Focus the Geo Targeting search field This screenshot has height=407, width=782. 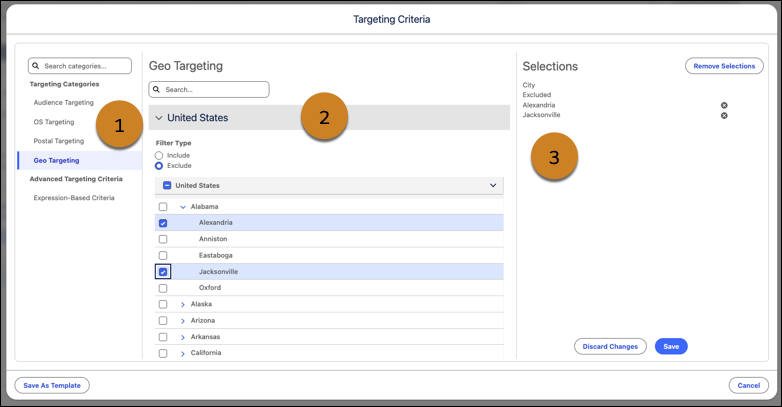point(209,89)
